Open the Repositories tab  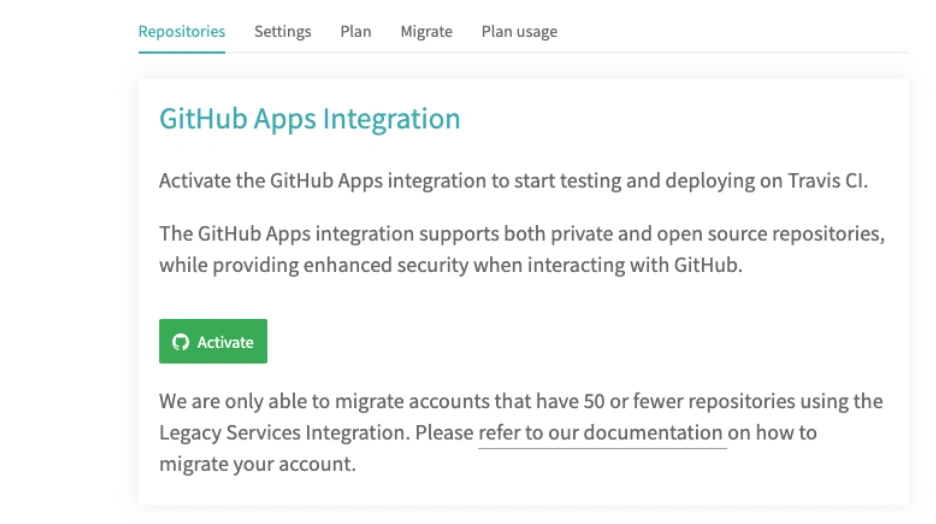[x=181, y=32]
